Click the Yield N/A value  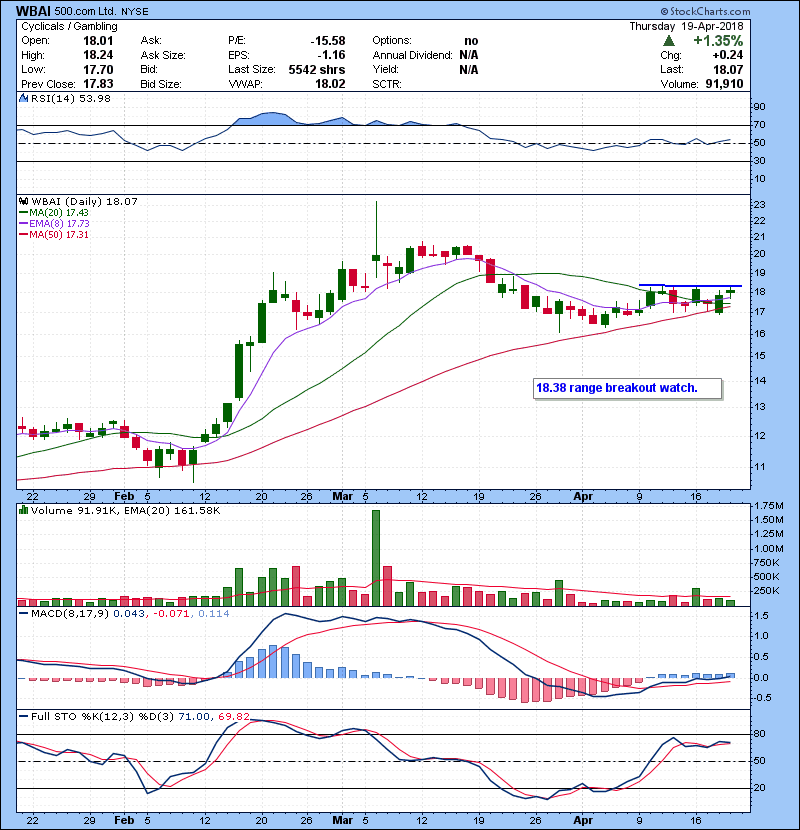click(x=469, y=69)
